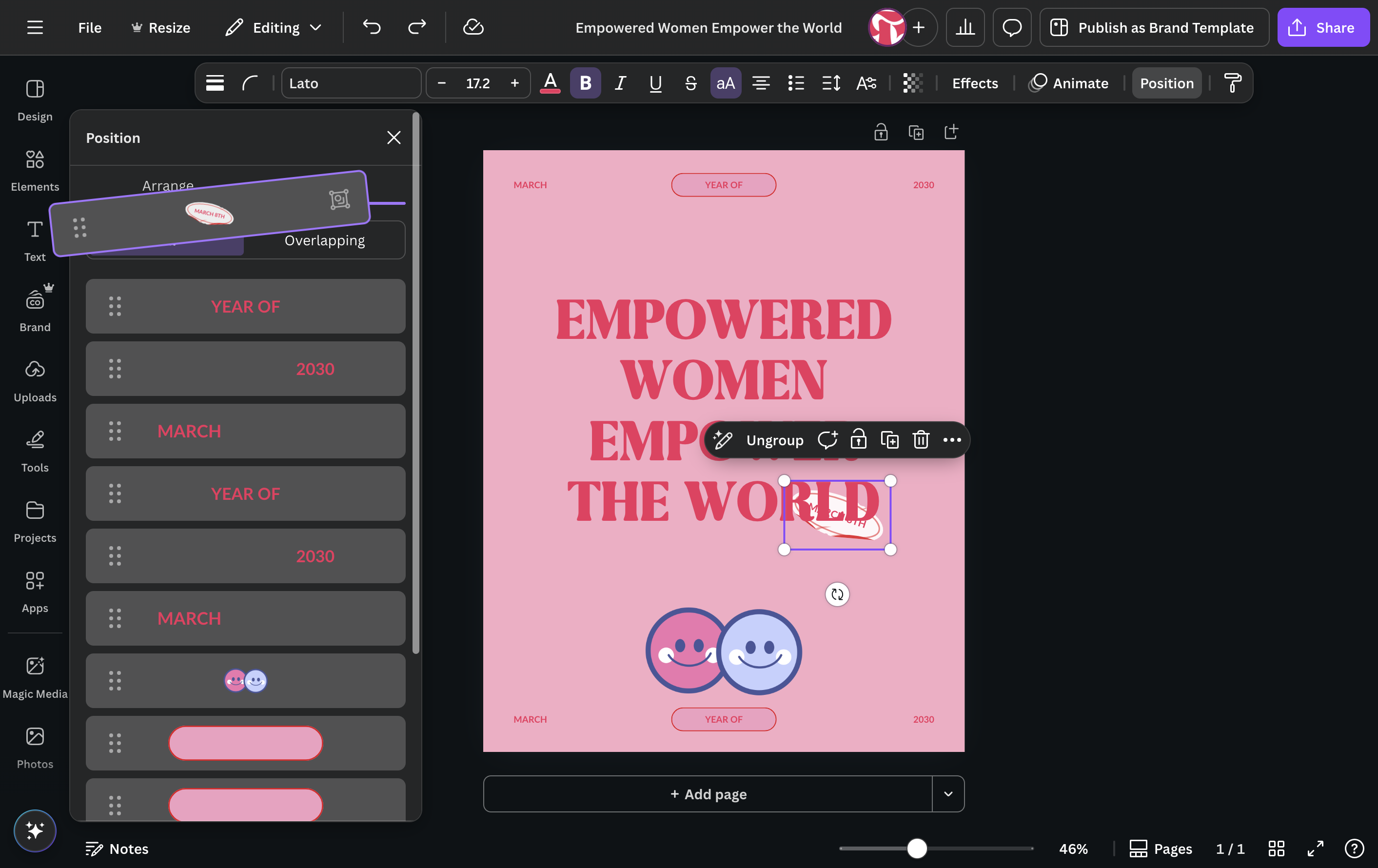Undo the last action
This screenshot has height=868, width=1378.
[x=372, y=27]
